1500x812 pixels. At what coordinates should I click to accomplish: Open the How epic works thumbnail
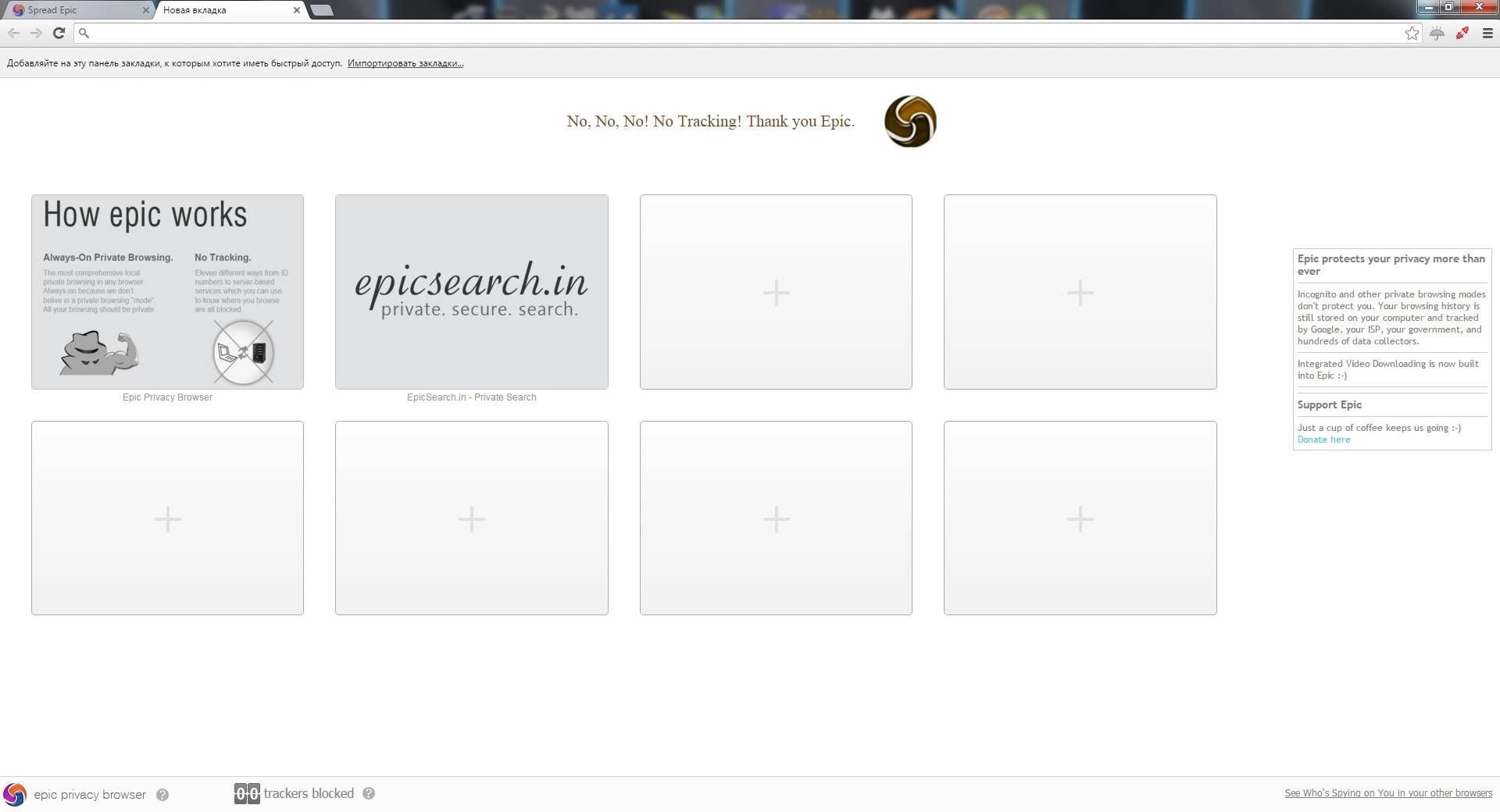click(167, 292)
